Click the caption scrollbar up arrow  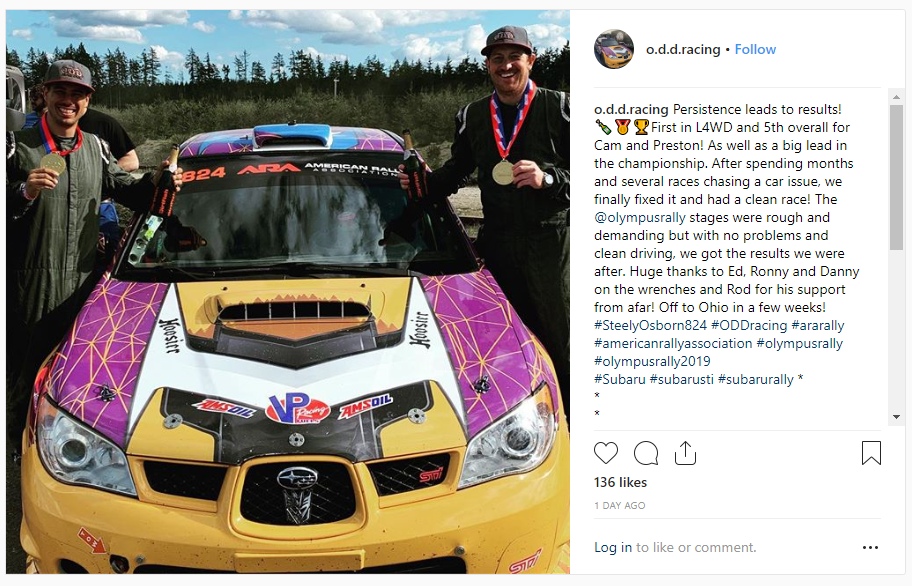coord(896,97)
